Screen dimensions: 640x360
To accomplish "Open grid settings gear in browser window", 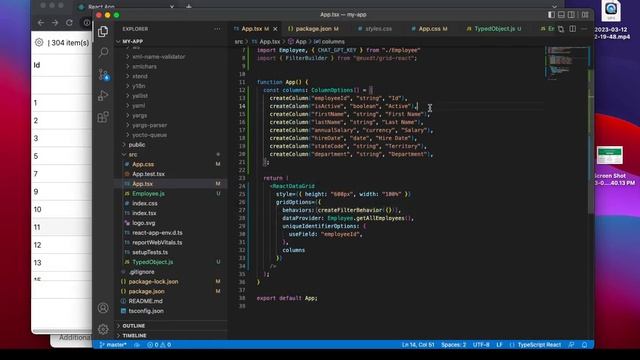I will coord(39,42).
